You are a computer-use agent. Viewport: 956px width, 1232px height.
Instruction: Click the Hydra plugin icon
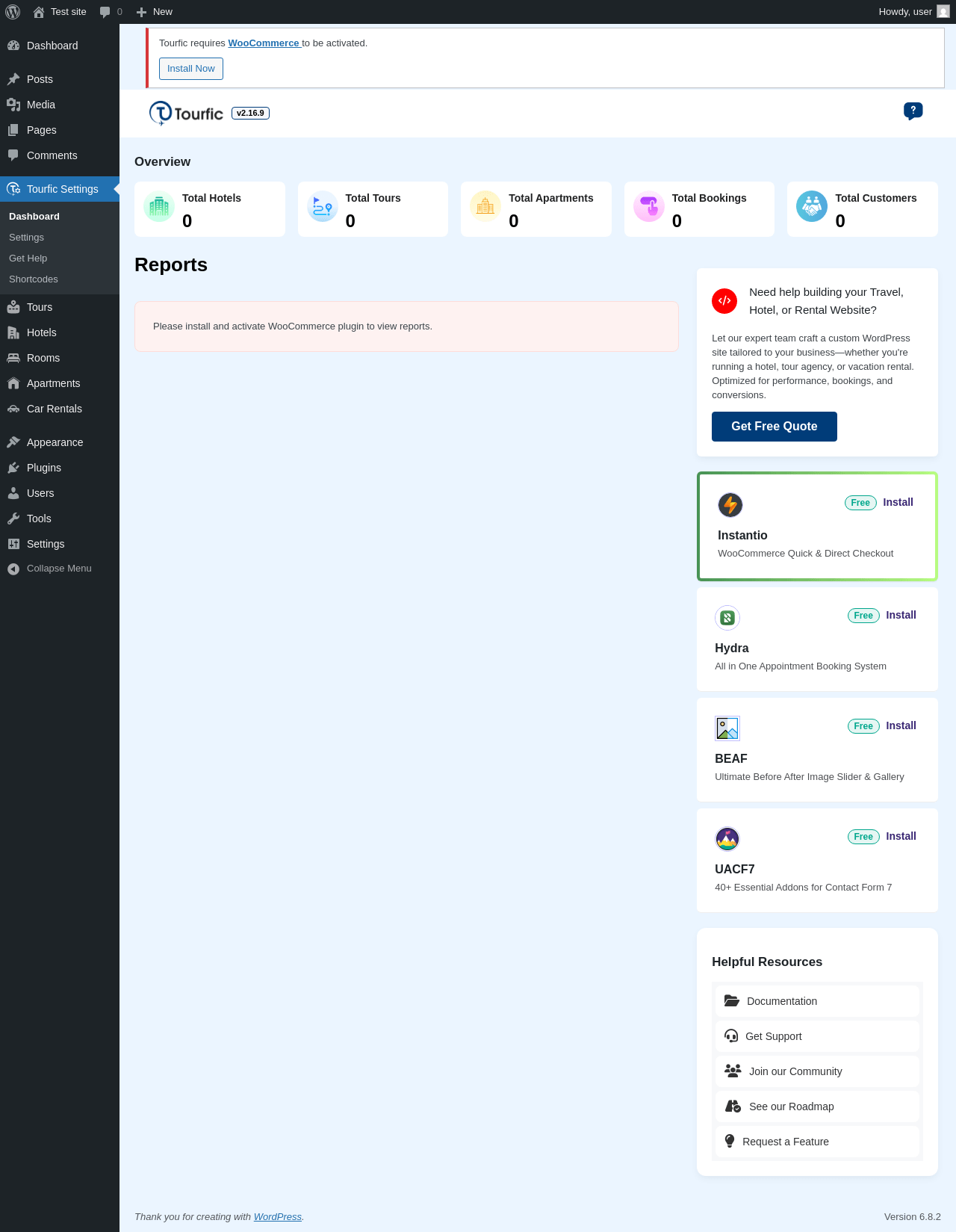[727, 618]
